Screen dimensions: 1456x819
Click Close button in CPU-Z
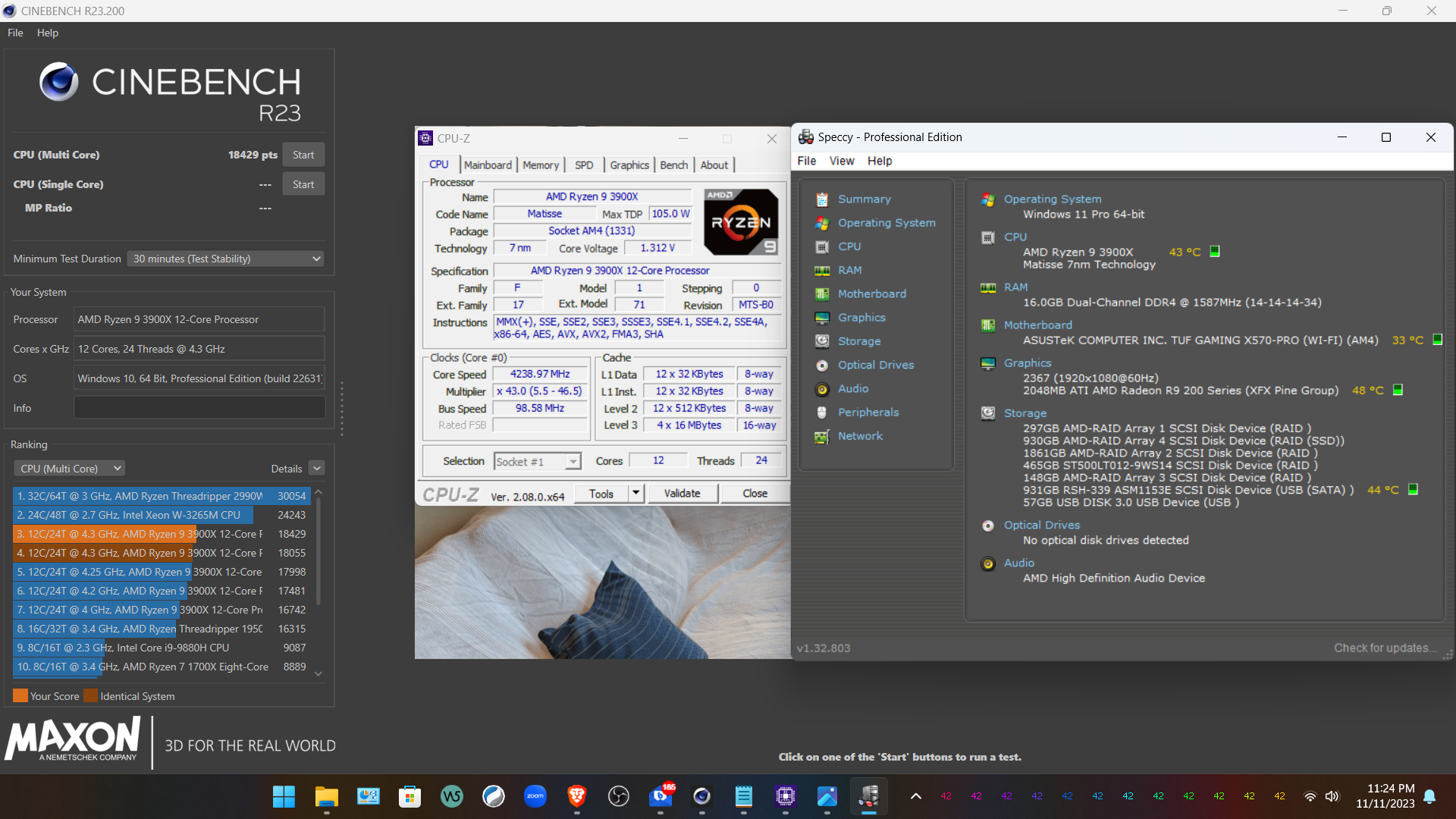[755, 494]
